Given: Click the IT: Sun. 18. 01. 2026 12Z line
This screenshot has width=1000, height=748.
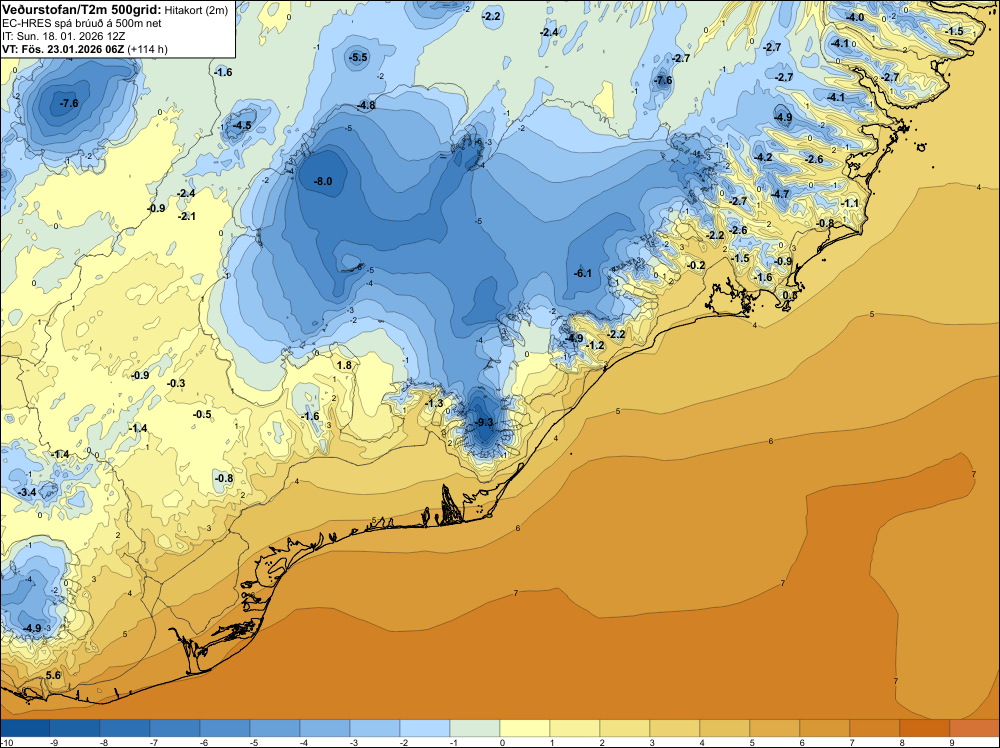Looking at the screenshot, I should (x=63, y=36).
